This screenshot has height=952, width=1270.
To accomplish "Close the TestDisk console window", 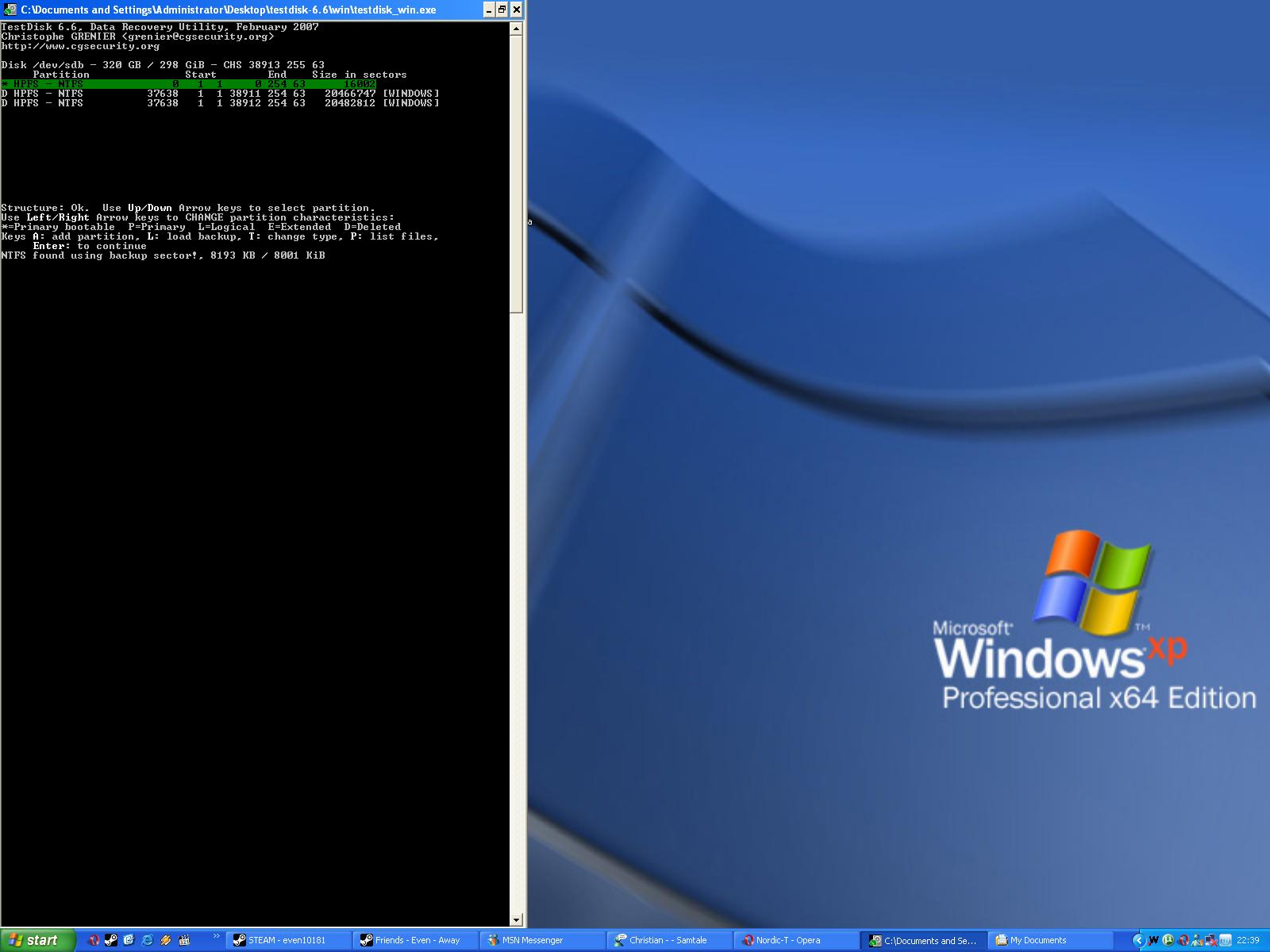I will coord(516,10).
